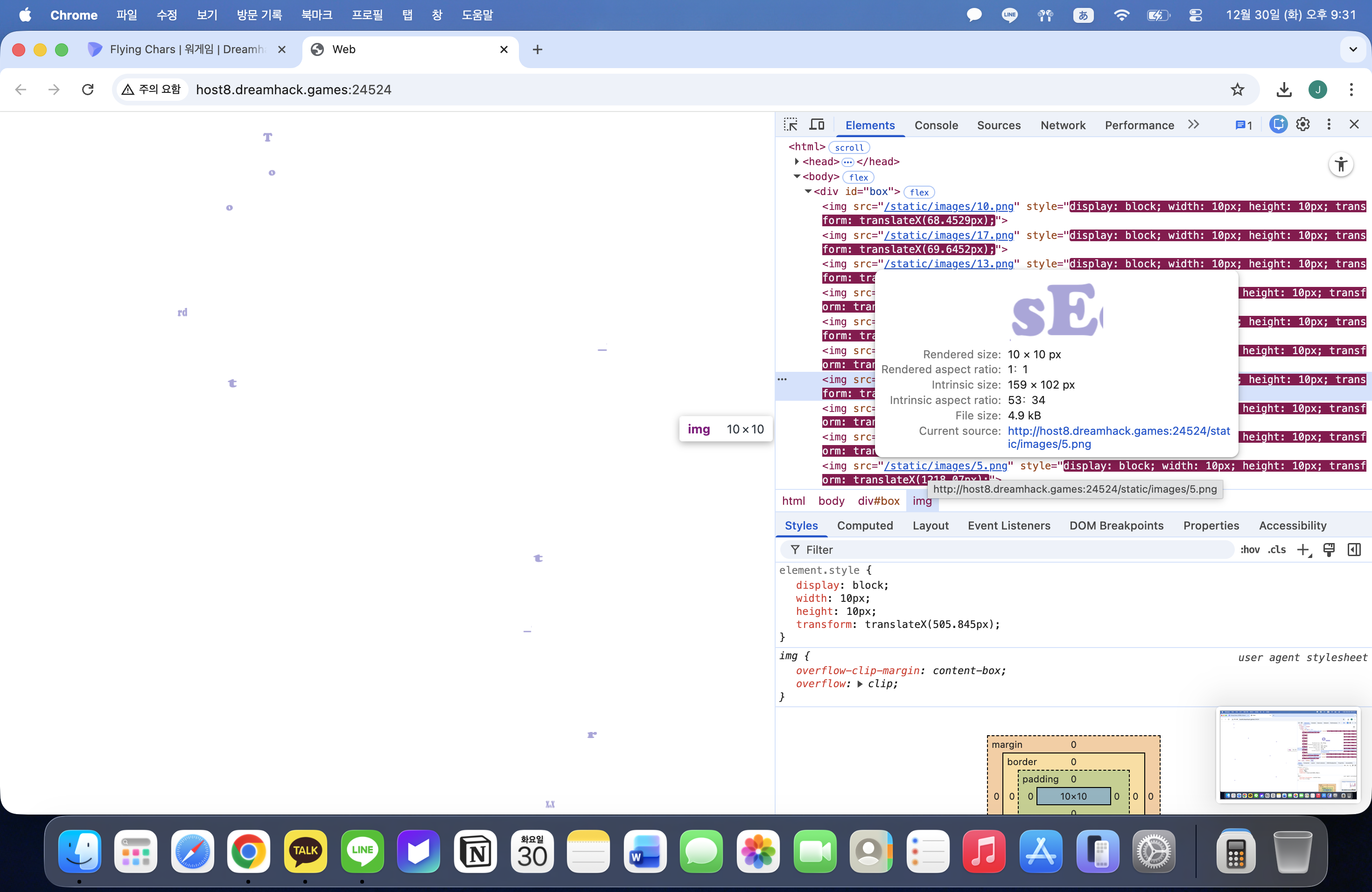Expand the head element node

pyautogui.click(x=797, y=161)
